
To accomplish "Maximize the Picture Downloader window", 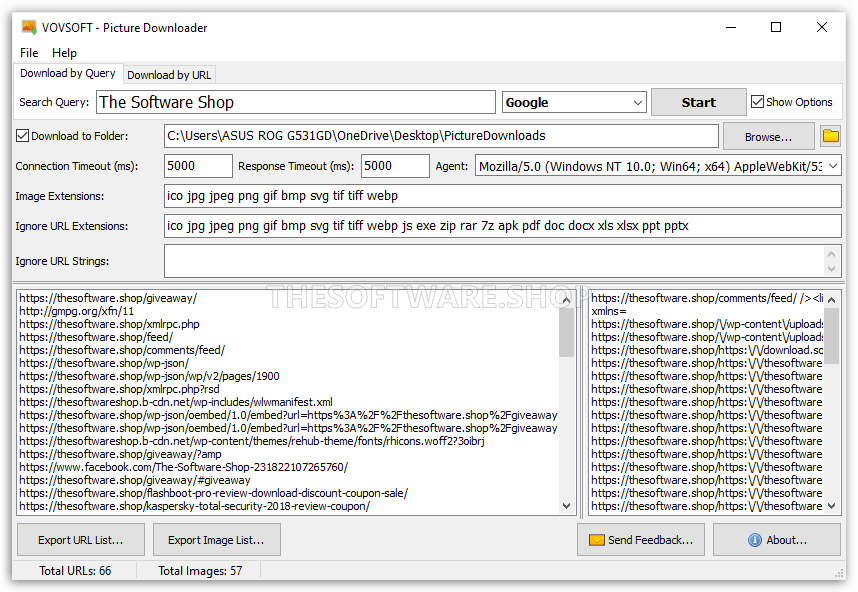I will coord(776,27).
